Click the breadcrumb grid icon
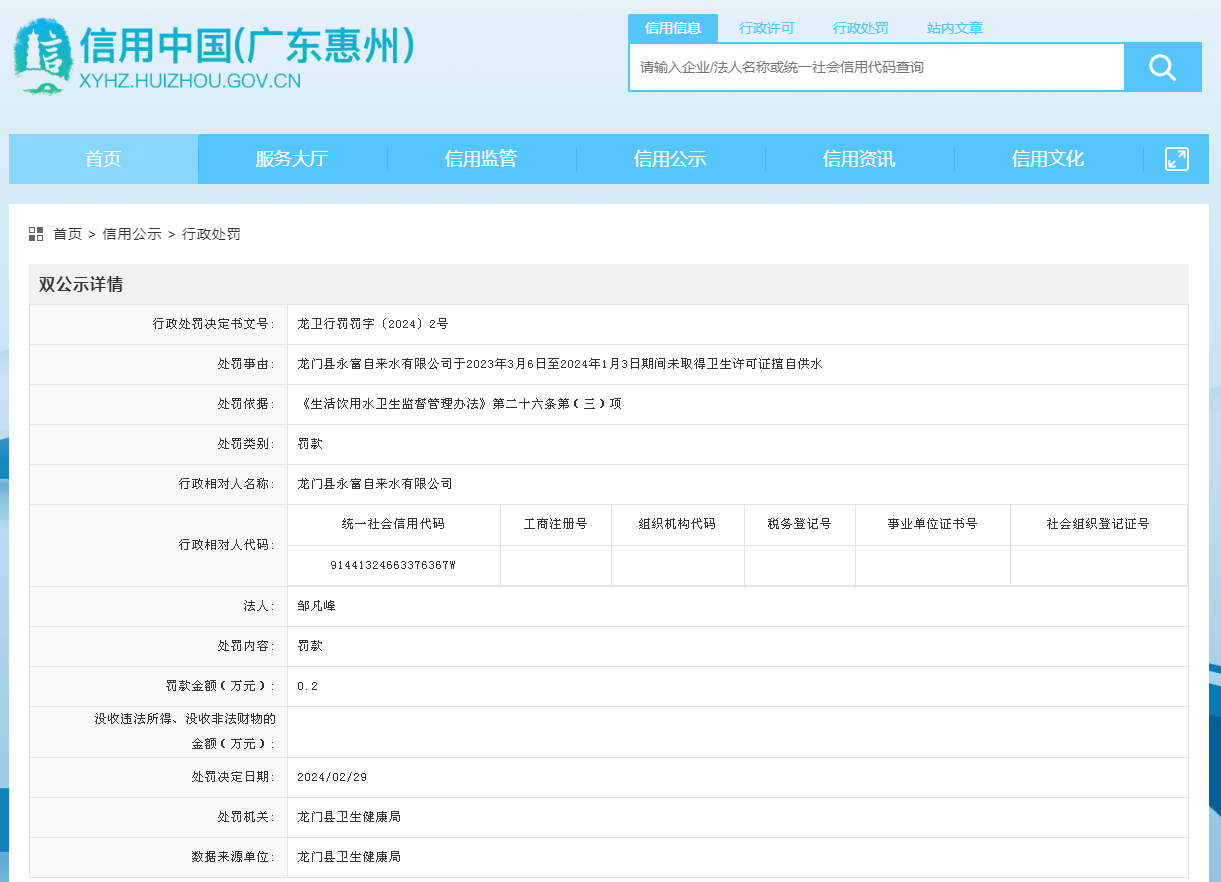This screenshot has height=882, width=1221. pyautogui.click(x=36, y=234)
